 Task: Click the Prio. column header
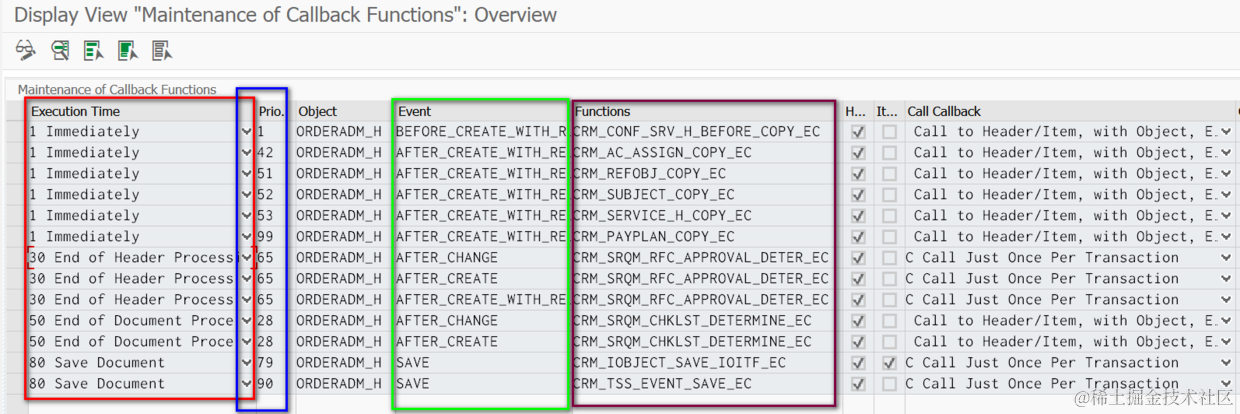pos(273,111)
